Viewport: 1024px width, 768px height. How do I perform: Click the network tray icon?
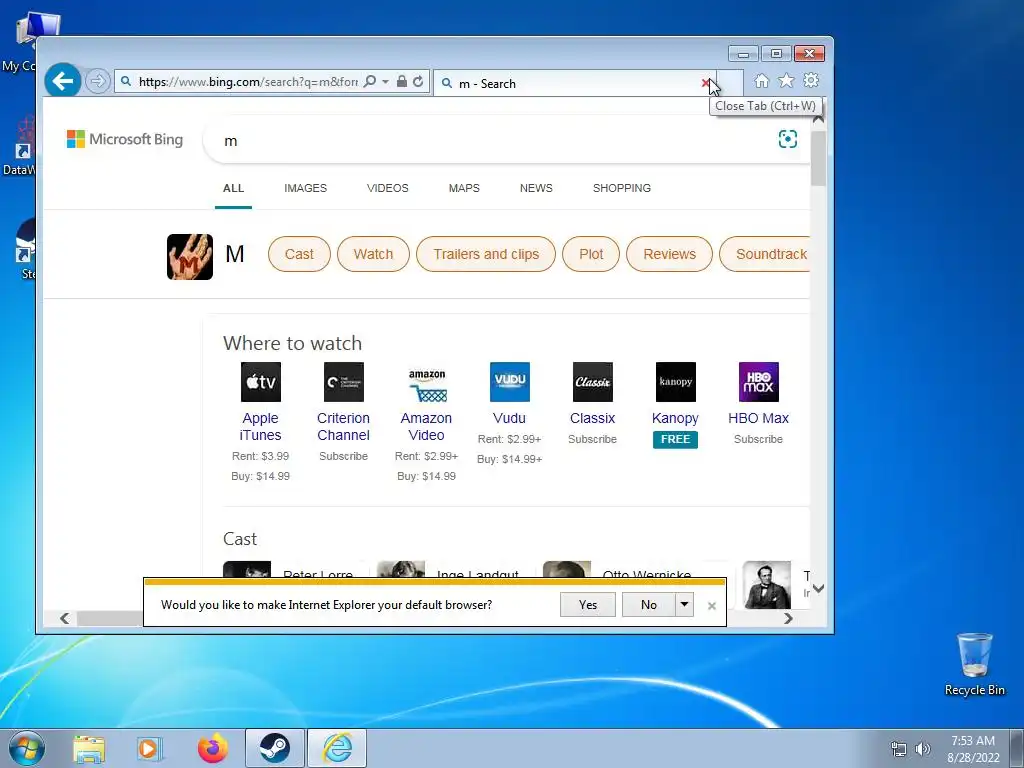click(x=899, y=749)
